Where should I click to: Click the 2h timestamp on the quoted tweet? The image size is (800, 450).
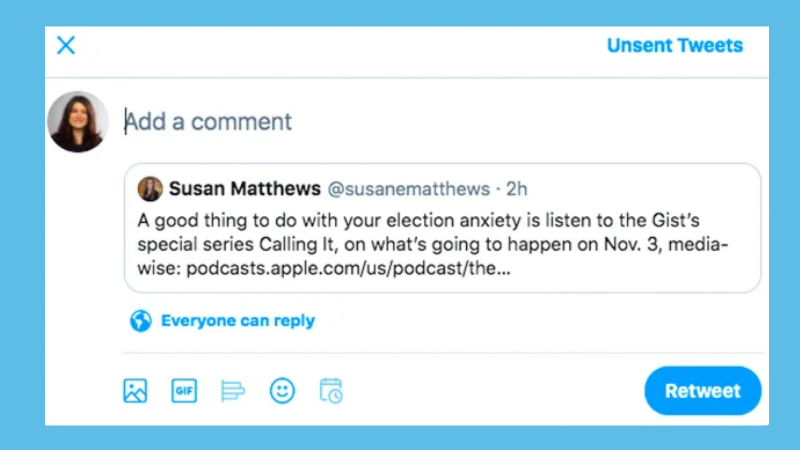516,189
